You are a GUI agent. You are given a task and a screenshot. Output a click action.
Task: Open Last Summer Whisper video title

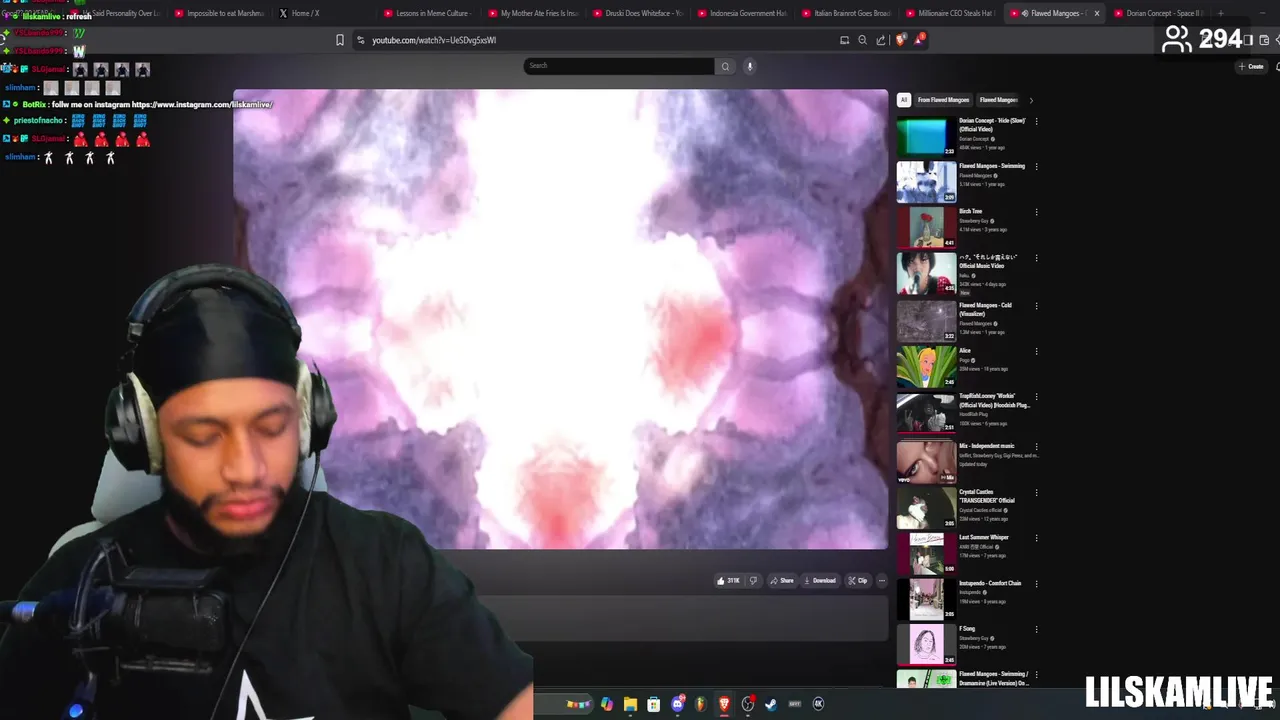click(984, 538)
